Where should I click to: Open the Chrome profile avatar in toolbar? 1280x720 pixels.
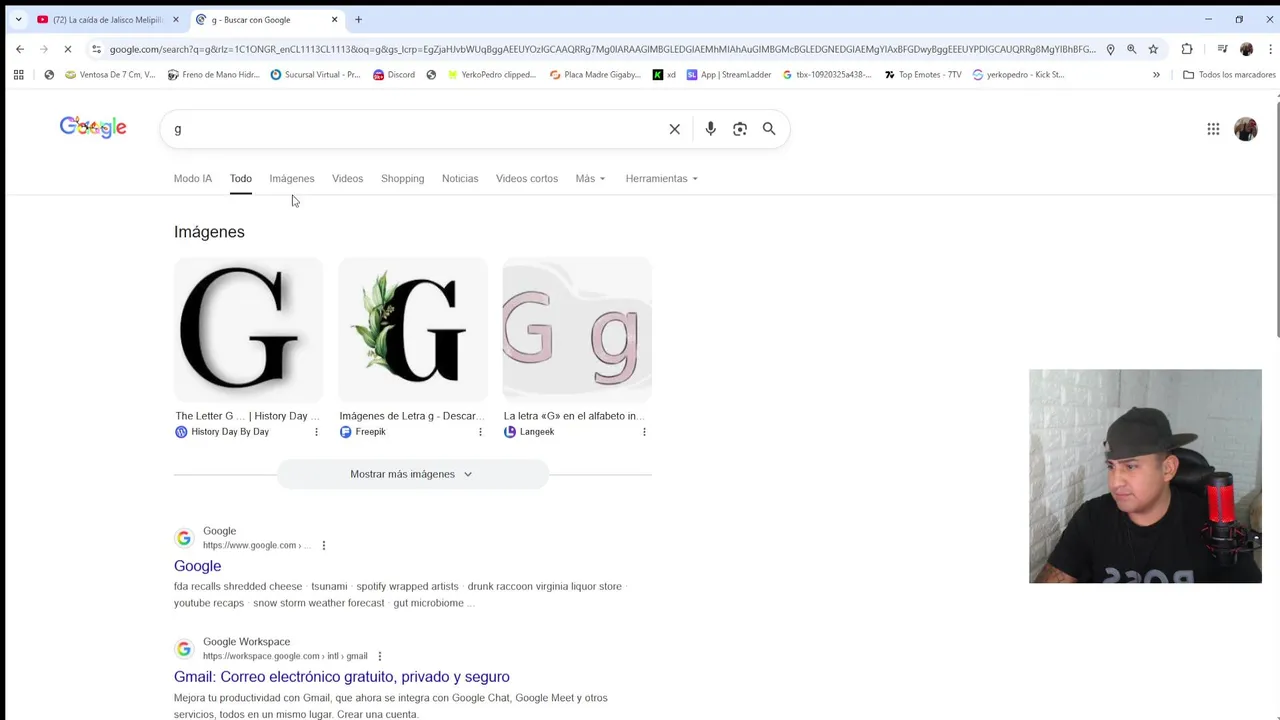click(x=1246, y=49)
